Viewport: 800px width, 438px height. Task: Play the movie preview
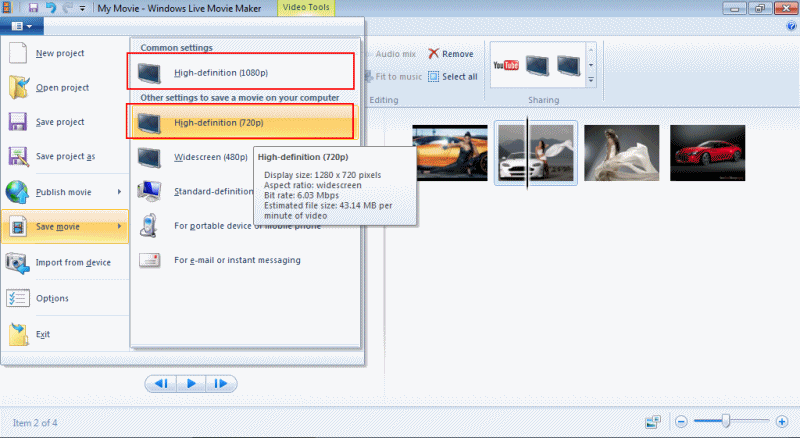[191, 384]
